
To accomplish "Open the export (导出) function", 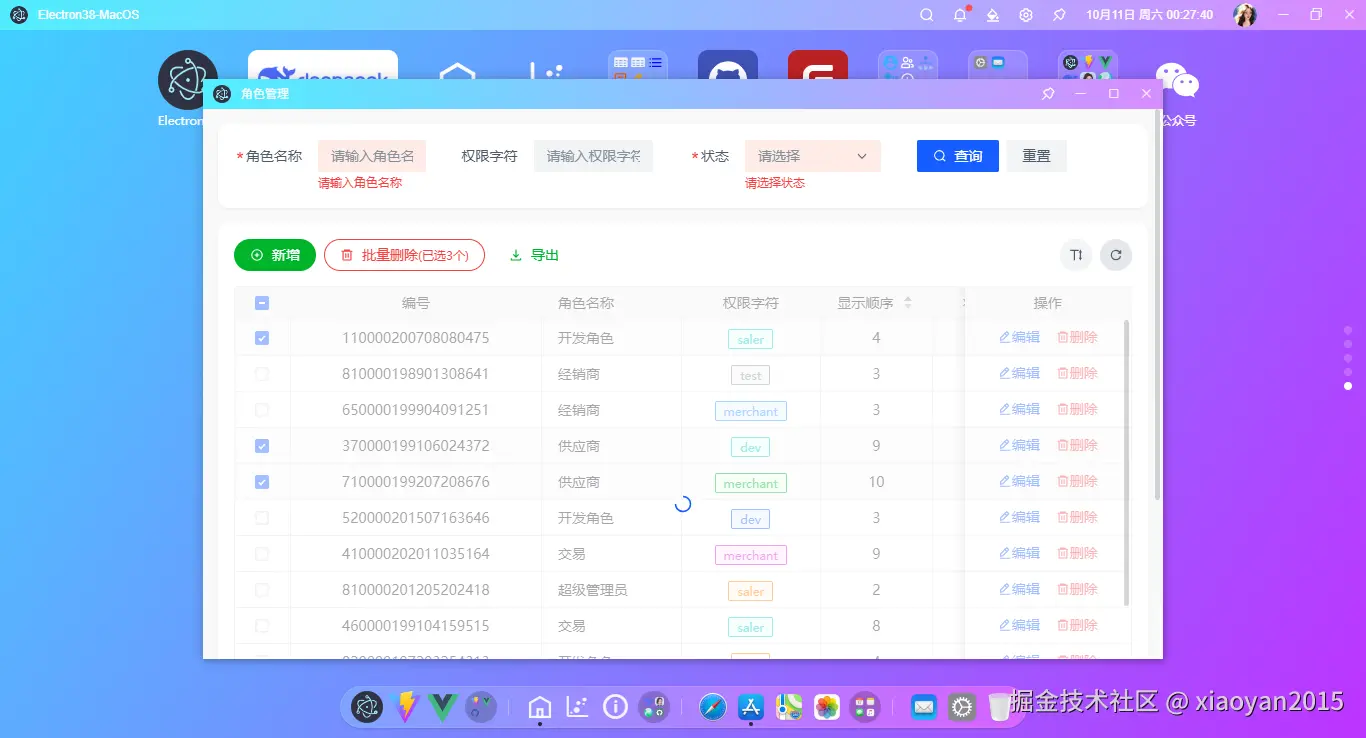I will [x=534, y=255].
